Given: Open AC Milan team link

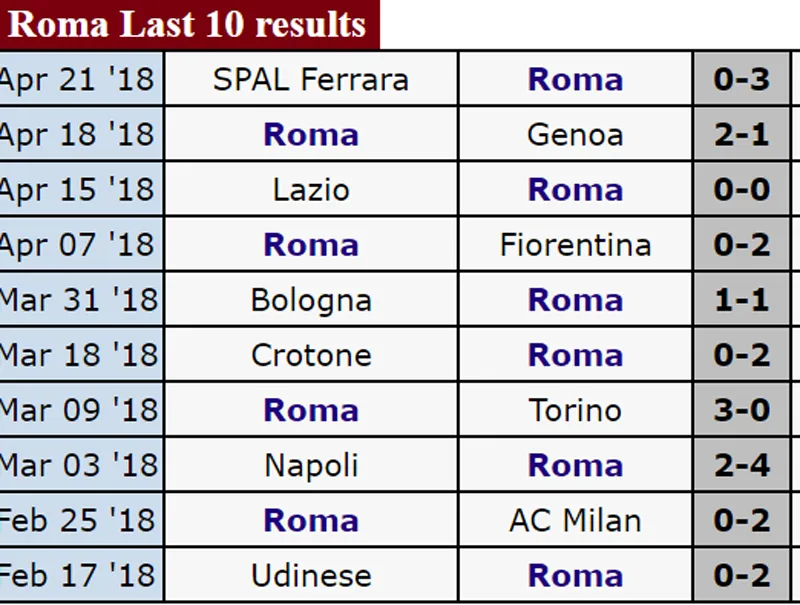Looking at the screenshot, I should pos(575,520).
